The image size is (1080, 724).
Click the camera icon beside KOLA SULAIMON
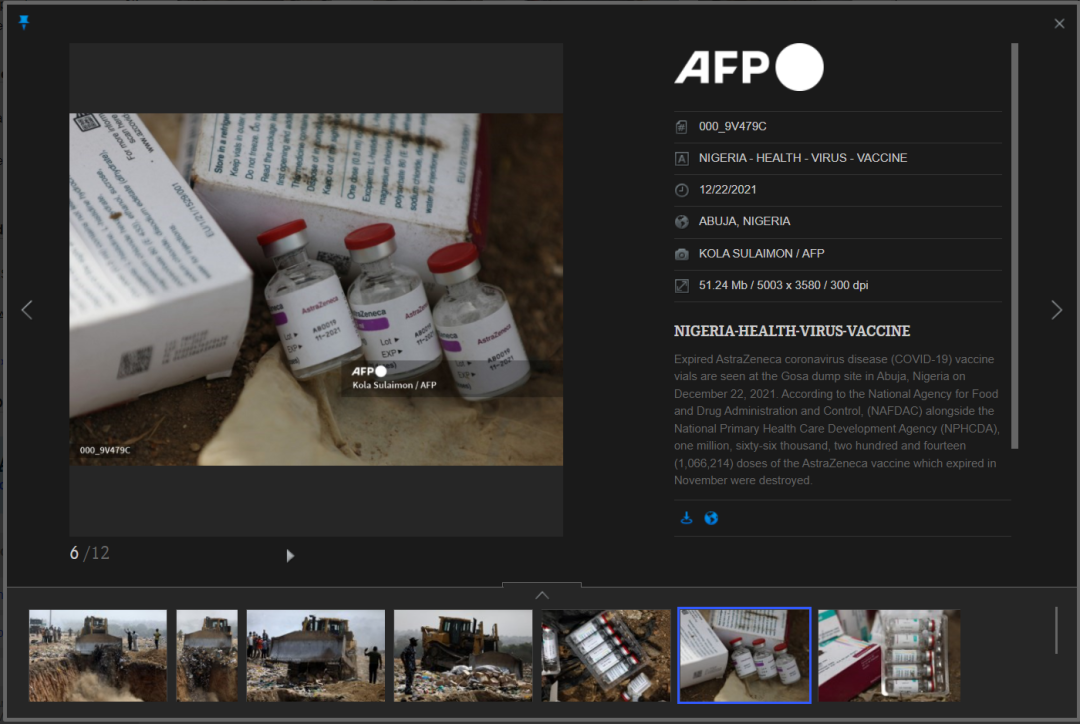point(681,254)
